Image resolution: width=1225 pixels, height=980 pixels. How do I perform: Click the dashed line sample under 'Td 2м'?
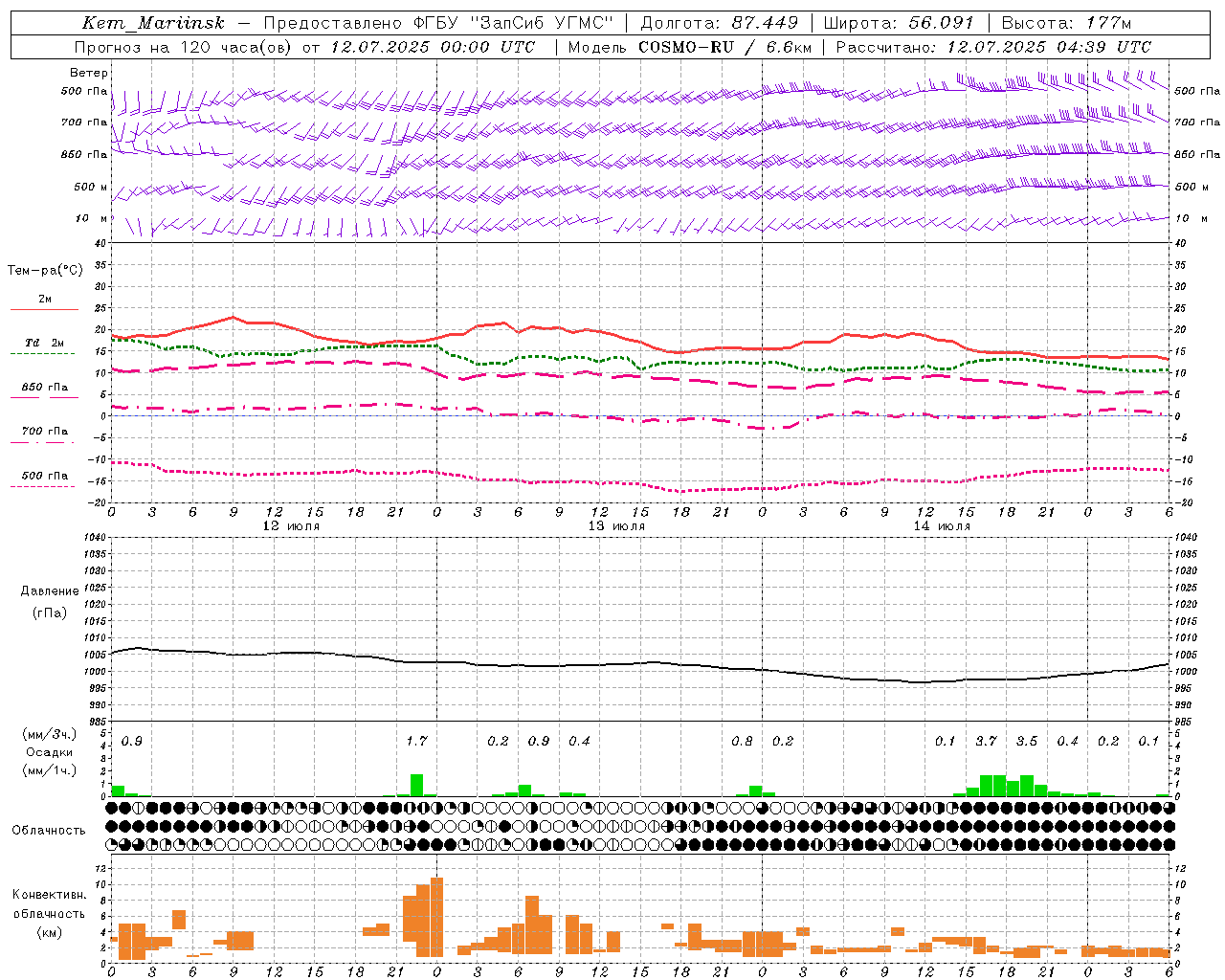[42, 353]
